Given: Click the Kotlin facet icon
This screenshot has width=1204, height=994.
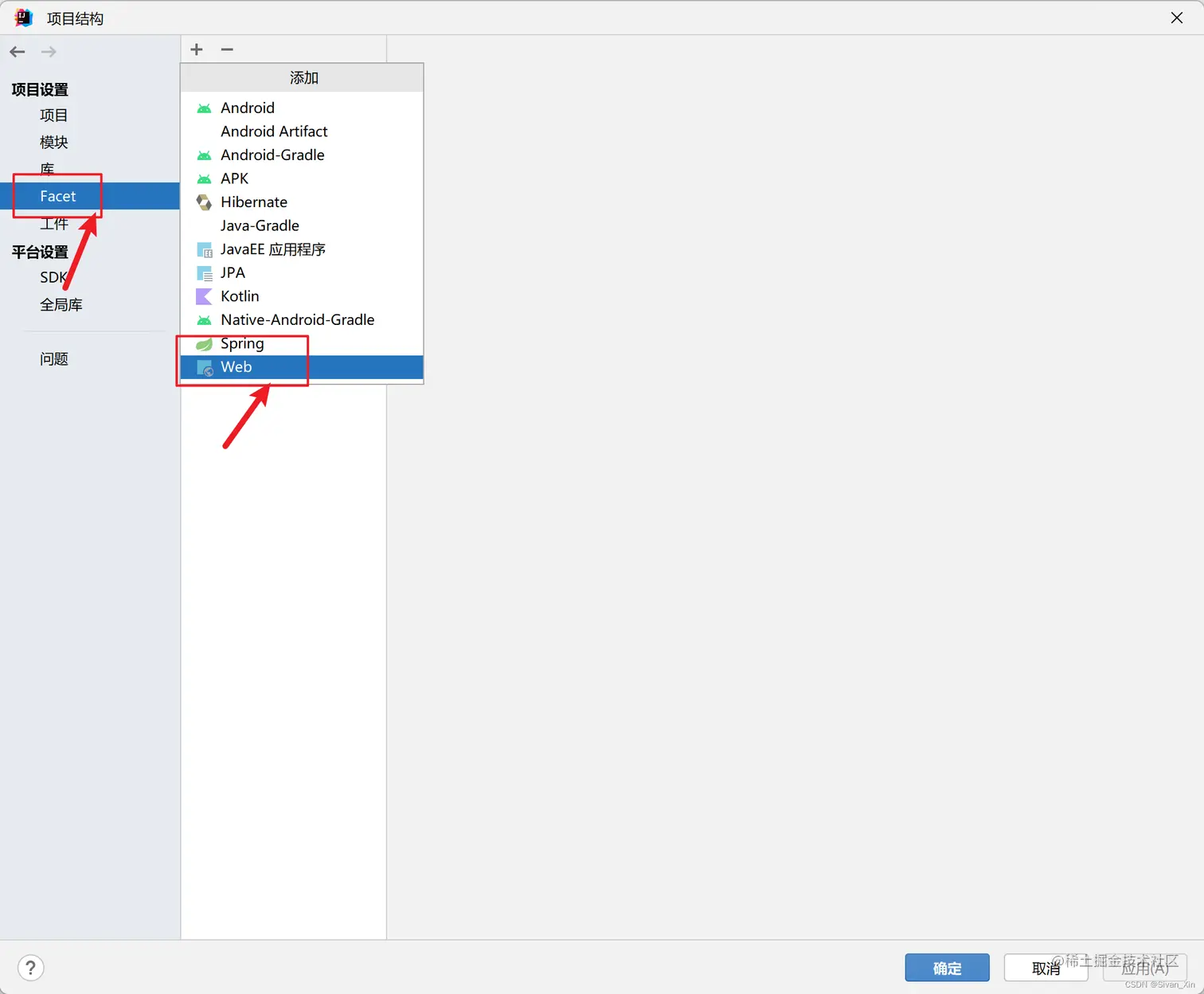Looking at the screenshot, I should pyautogui.click(x=204, y=296).
